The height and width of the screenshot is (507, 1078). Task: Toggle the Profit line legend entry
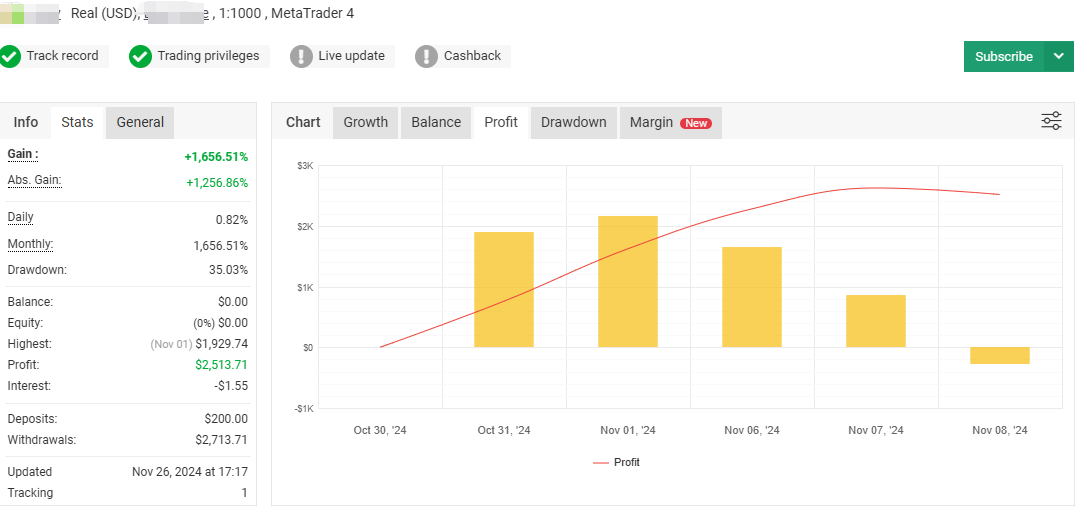point(616,462)
